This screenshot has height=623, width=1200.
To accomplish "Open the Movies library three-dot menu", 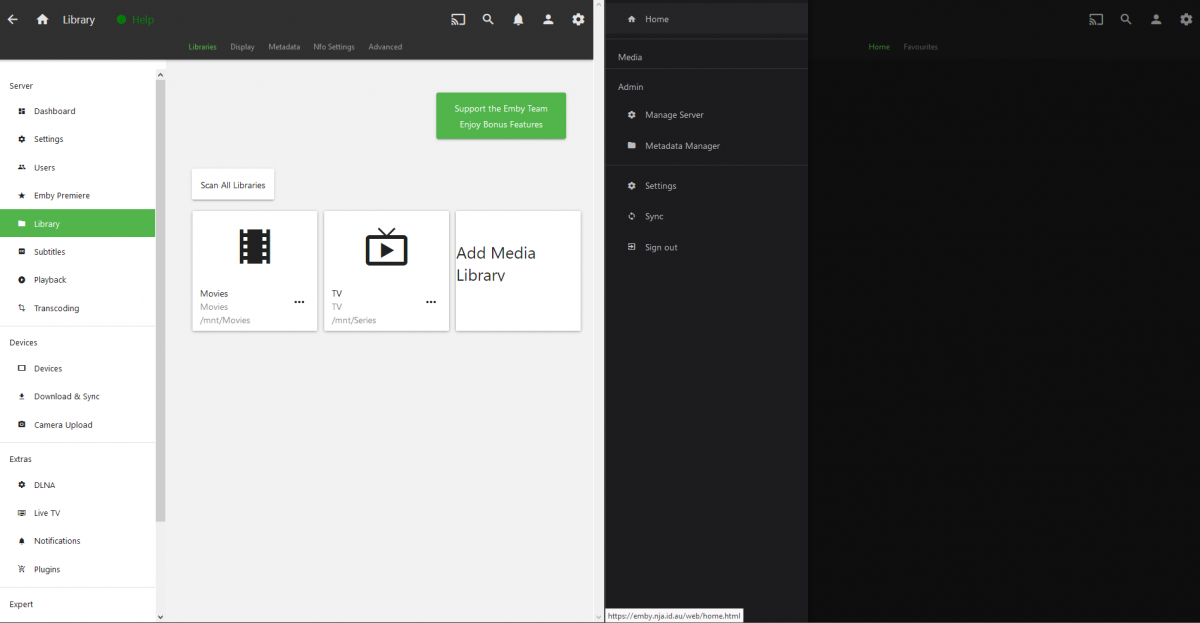I will coord(299,302).
